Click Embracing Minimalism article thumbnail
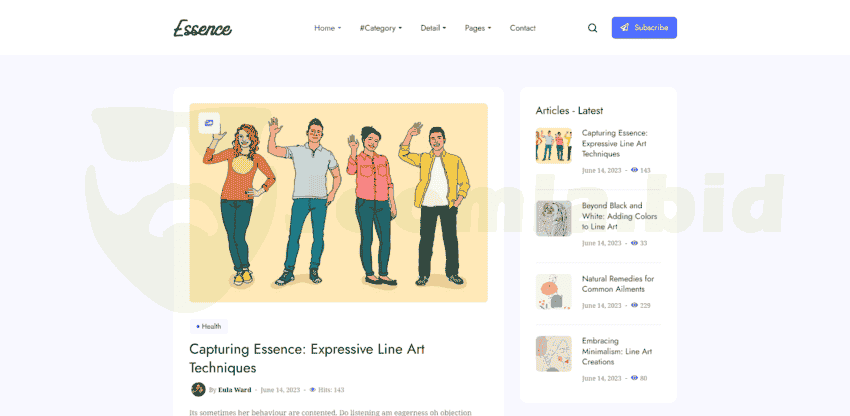The height and width of the screenshot is (416, 850). click(553, 353)
